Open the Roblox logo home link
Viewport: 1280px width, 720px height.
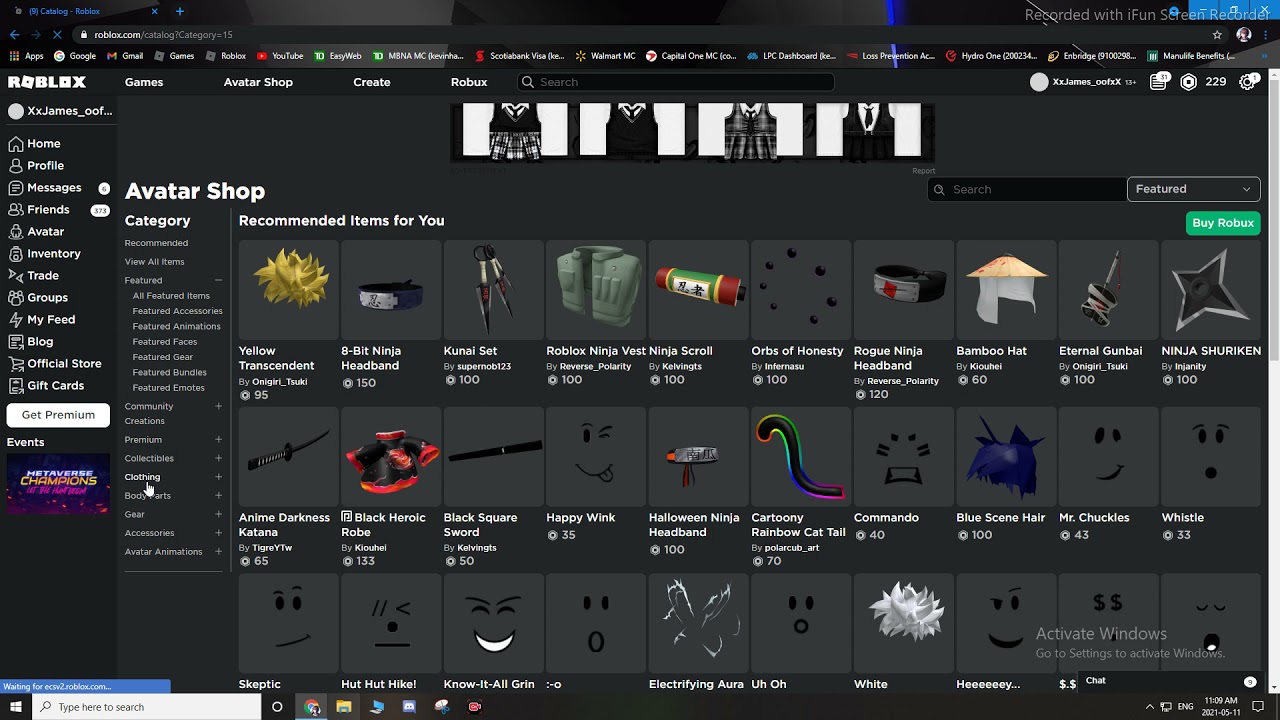coord(47,82)
